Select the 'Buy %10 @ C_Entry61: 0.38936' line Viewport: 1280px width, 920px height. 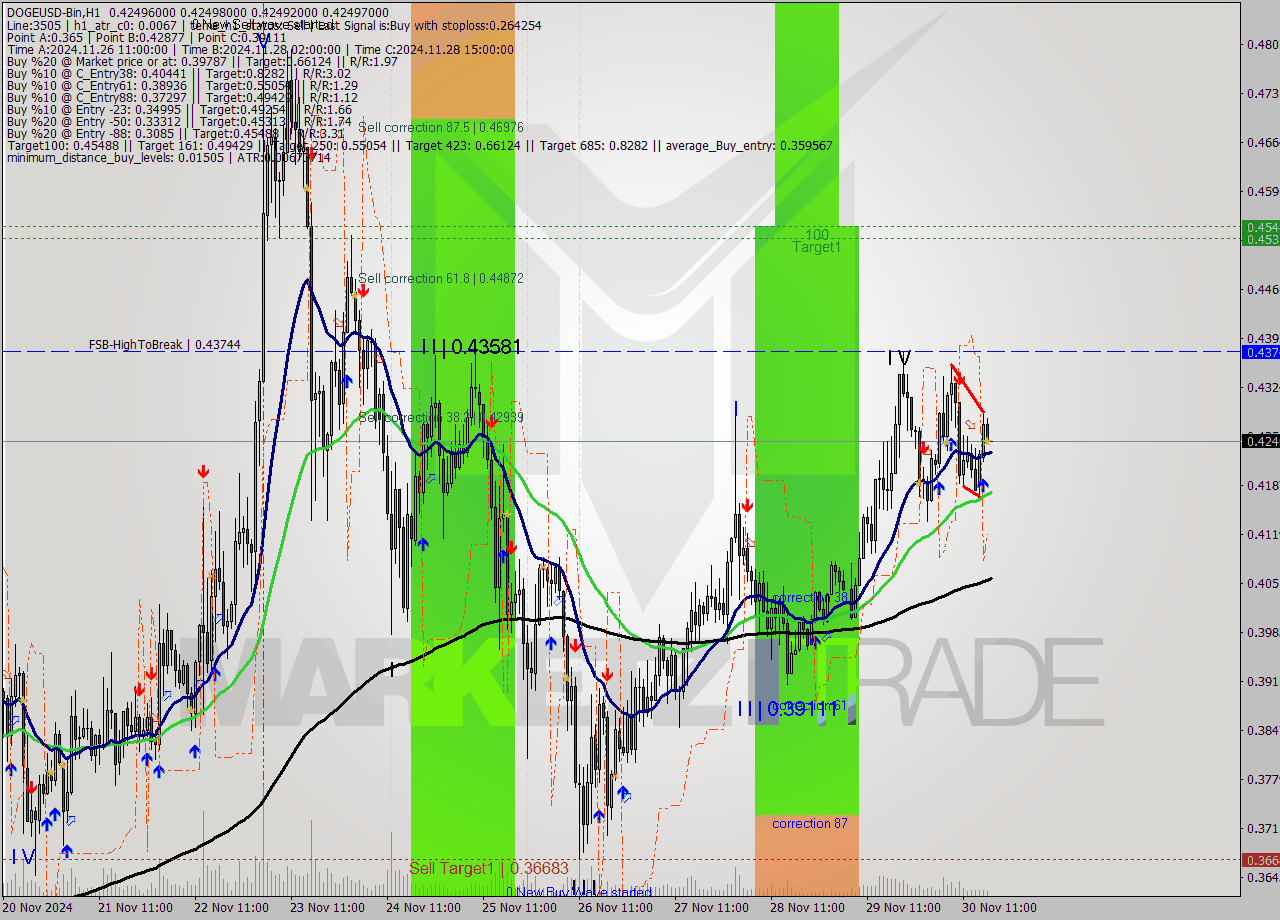point(182,86)
